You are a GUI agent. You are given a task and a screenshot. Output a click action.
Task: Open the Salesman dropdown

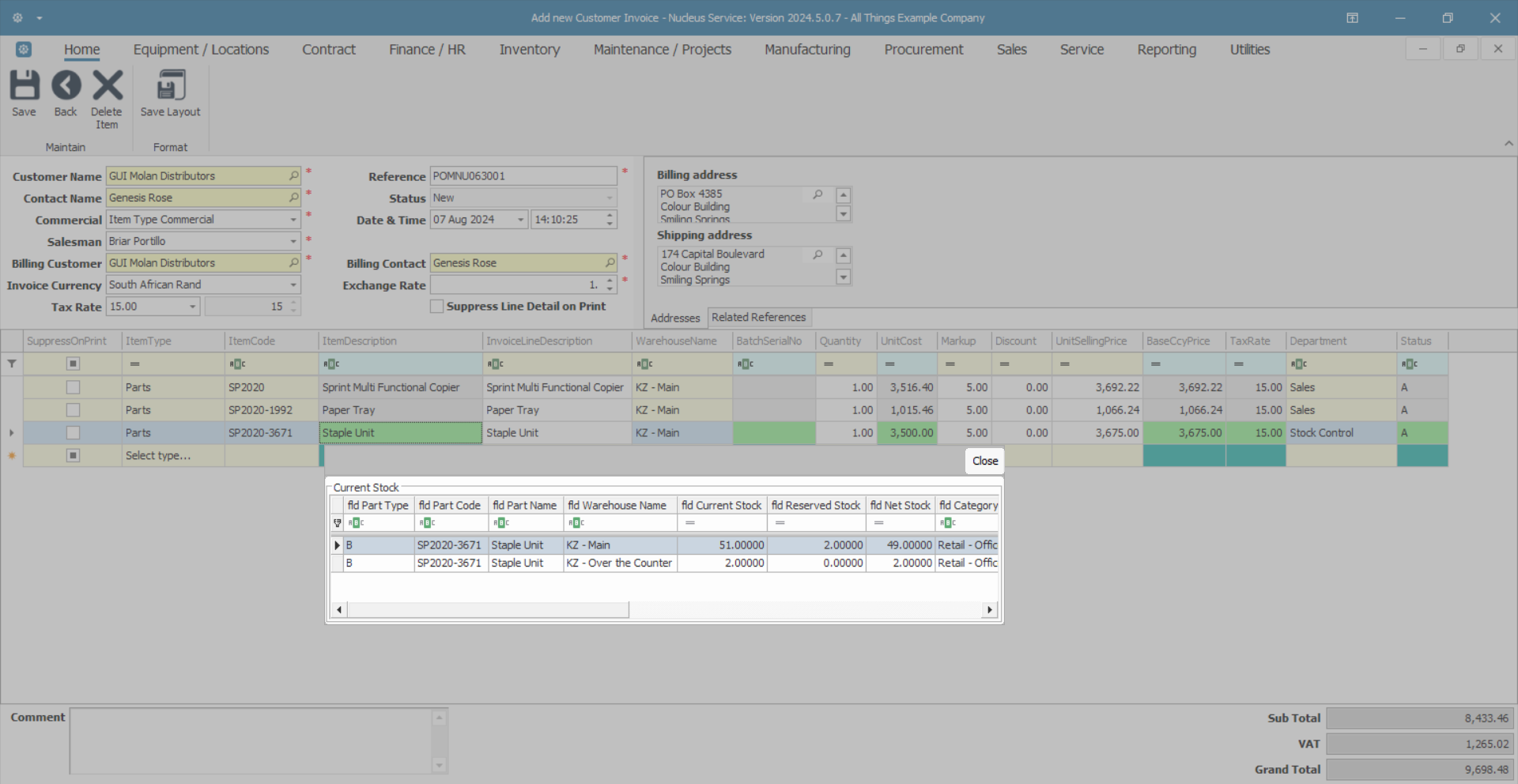coord(293,241)
